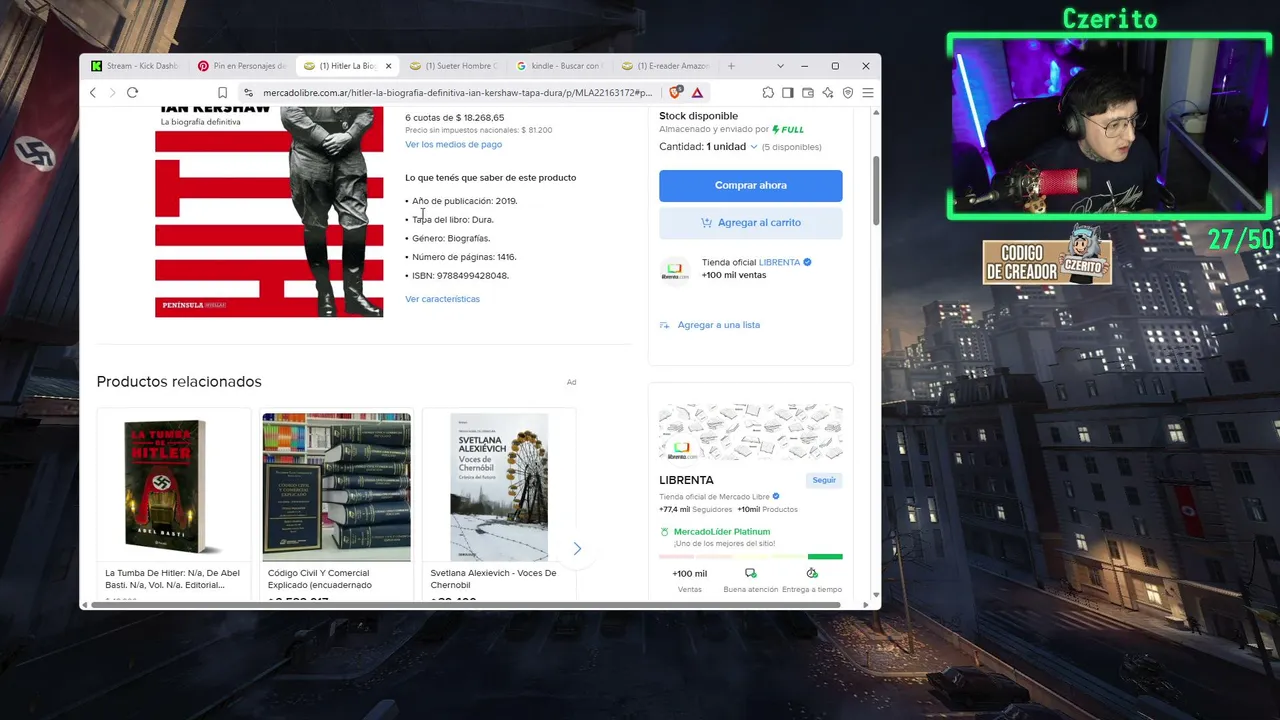Image resolution: width=1280 pixels, height=720 pixels.
Task: Click the green FULL lightning icon
Action: tap(776, 129)
